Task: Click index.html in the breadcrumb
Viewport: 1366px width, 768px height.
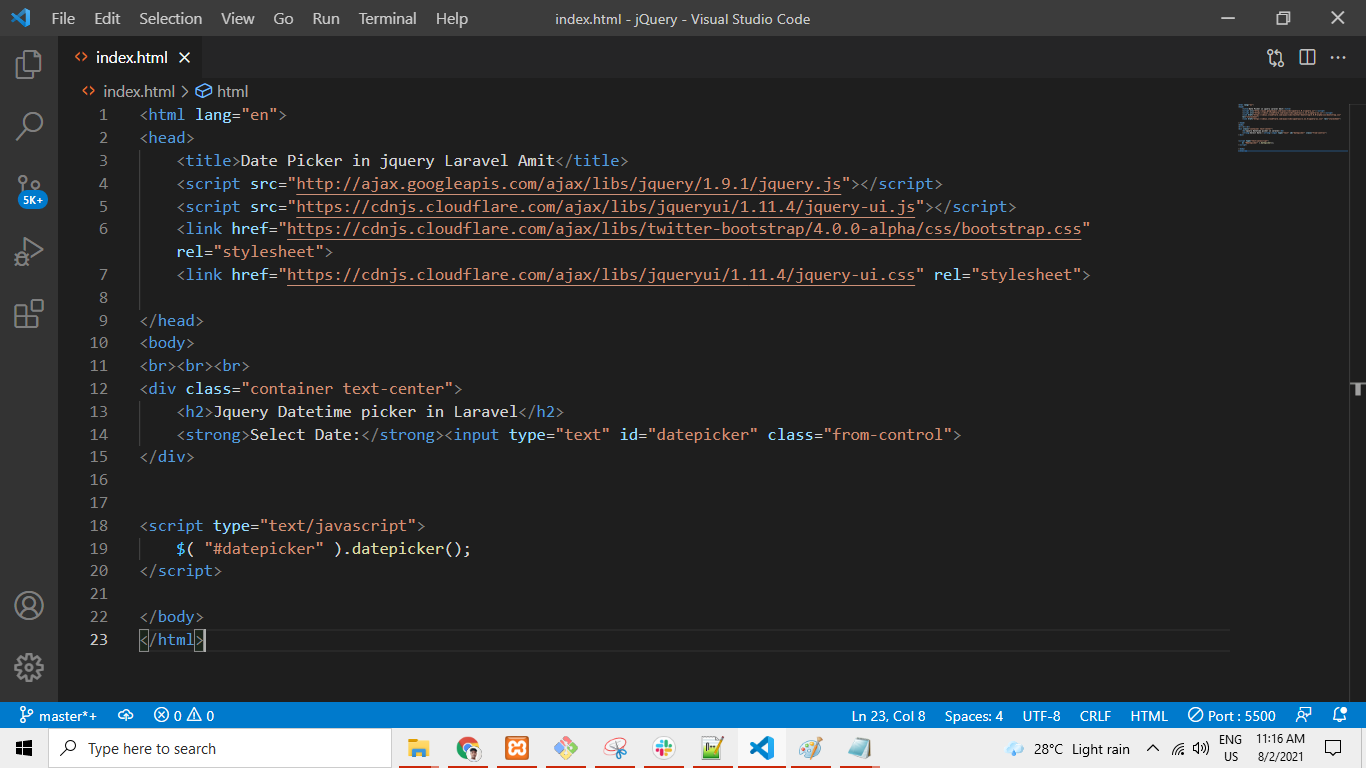Action: 139,91
